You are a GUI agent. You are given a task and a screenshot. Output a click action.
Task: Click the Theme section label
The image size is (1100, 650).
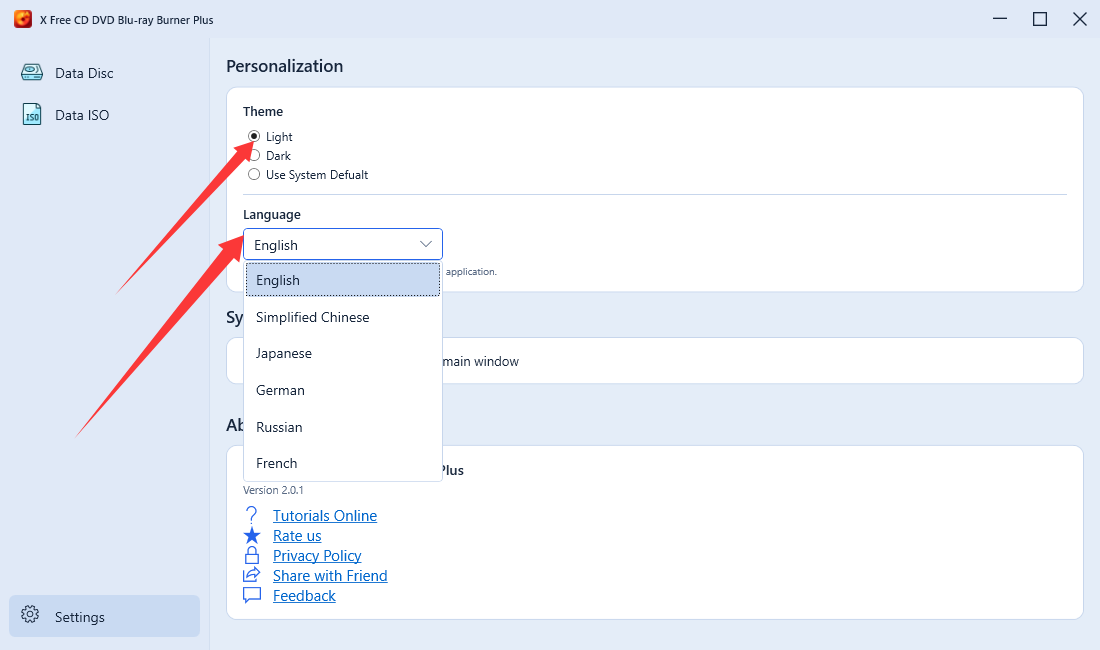pos(263,111)
